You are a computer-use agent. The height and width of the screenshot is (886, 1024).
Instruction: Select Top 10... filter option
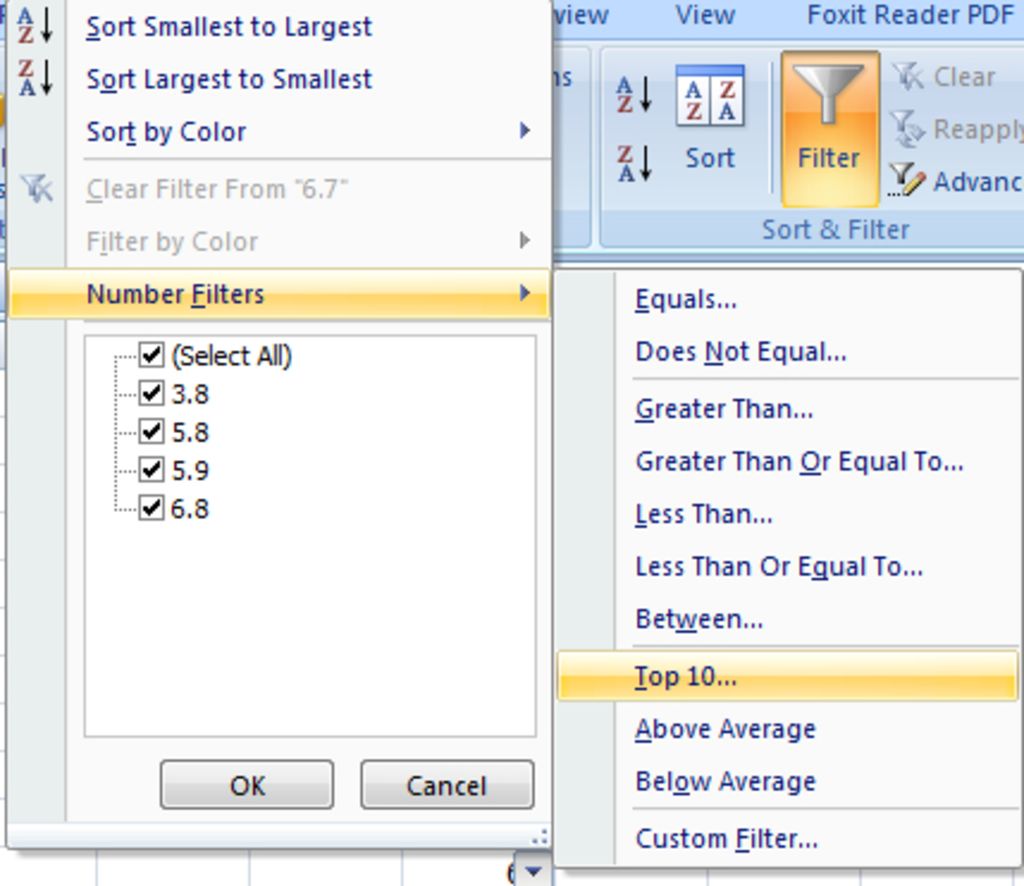tap(788, 676)
